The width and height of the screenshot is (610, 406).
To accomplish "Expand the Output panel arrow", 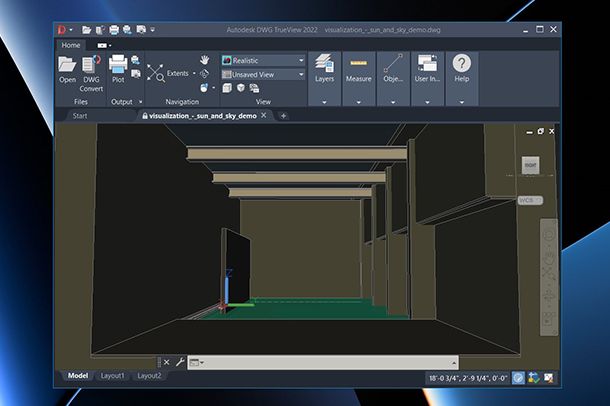I will click(x=140, y=102).
